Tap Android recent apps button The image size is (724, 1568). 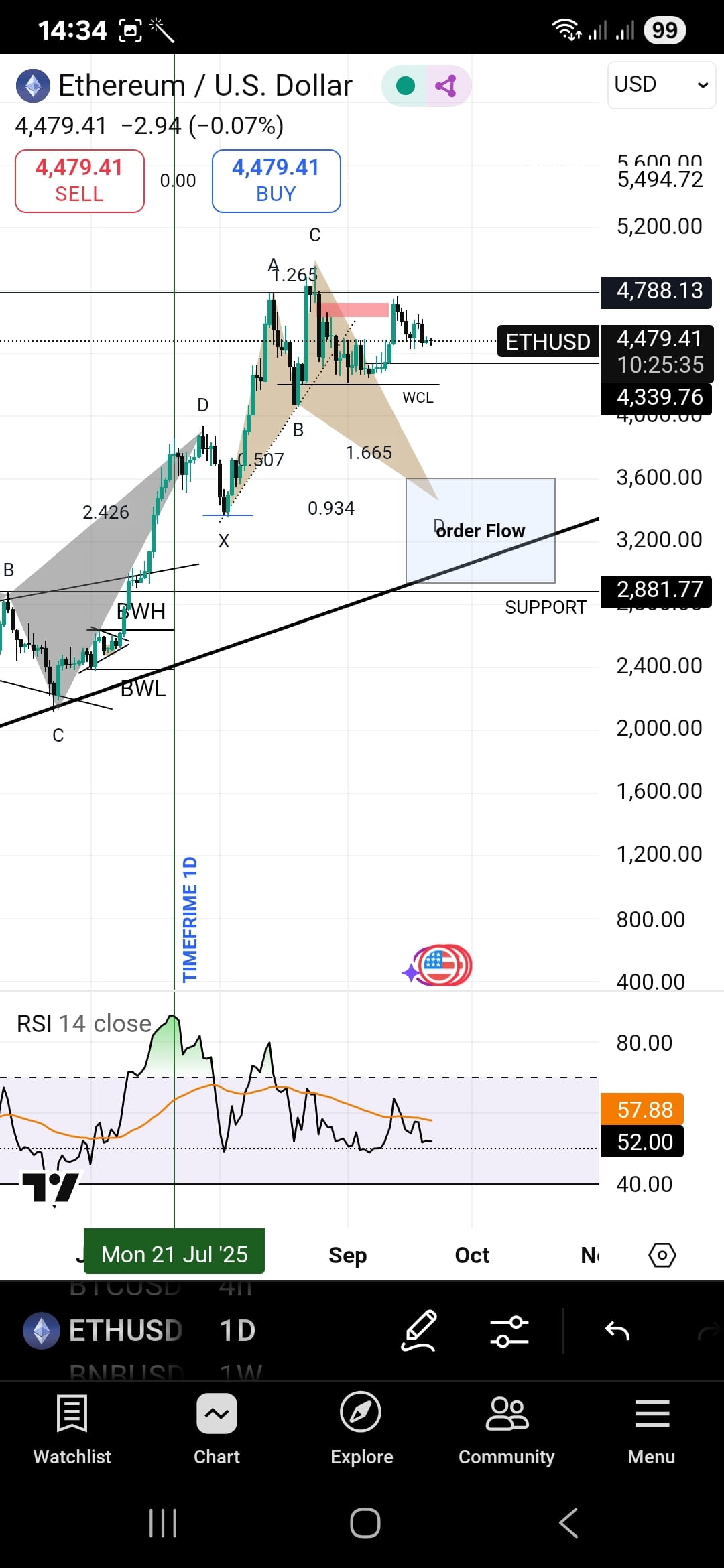(x=163, y=1523)
